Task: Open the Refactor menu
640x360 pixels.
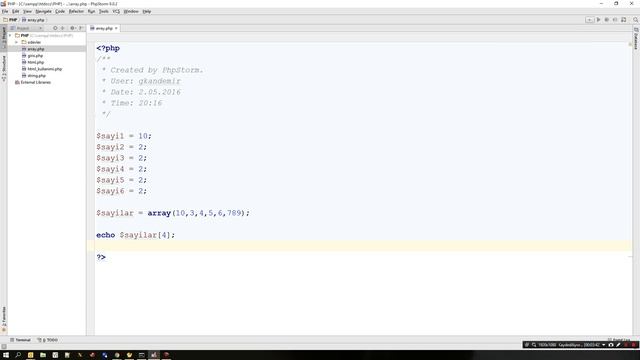Action: 76,11
